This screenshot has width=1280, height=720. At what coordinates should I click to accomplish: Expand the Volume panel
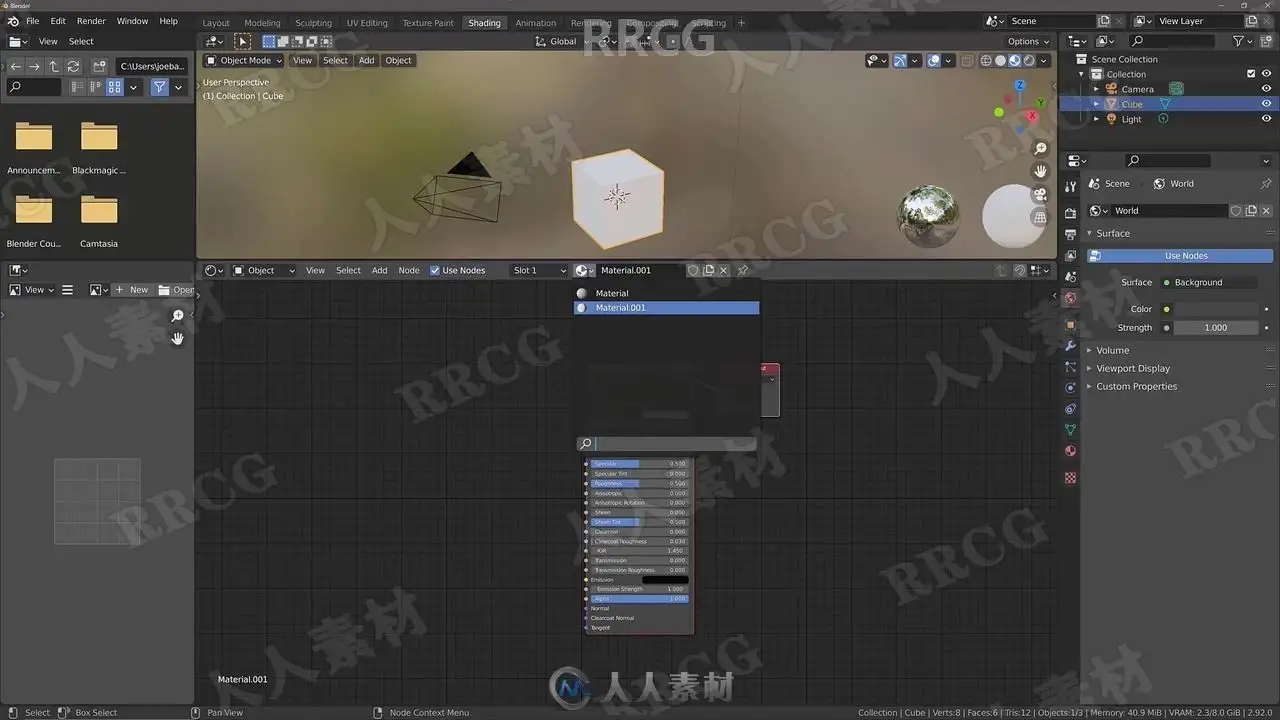tap(1112, 350)
